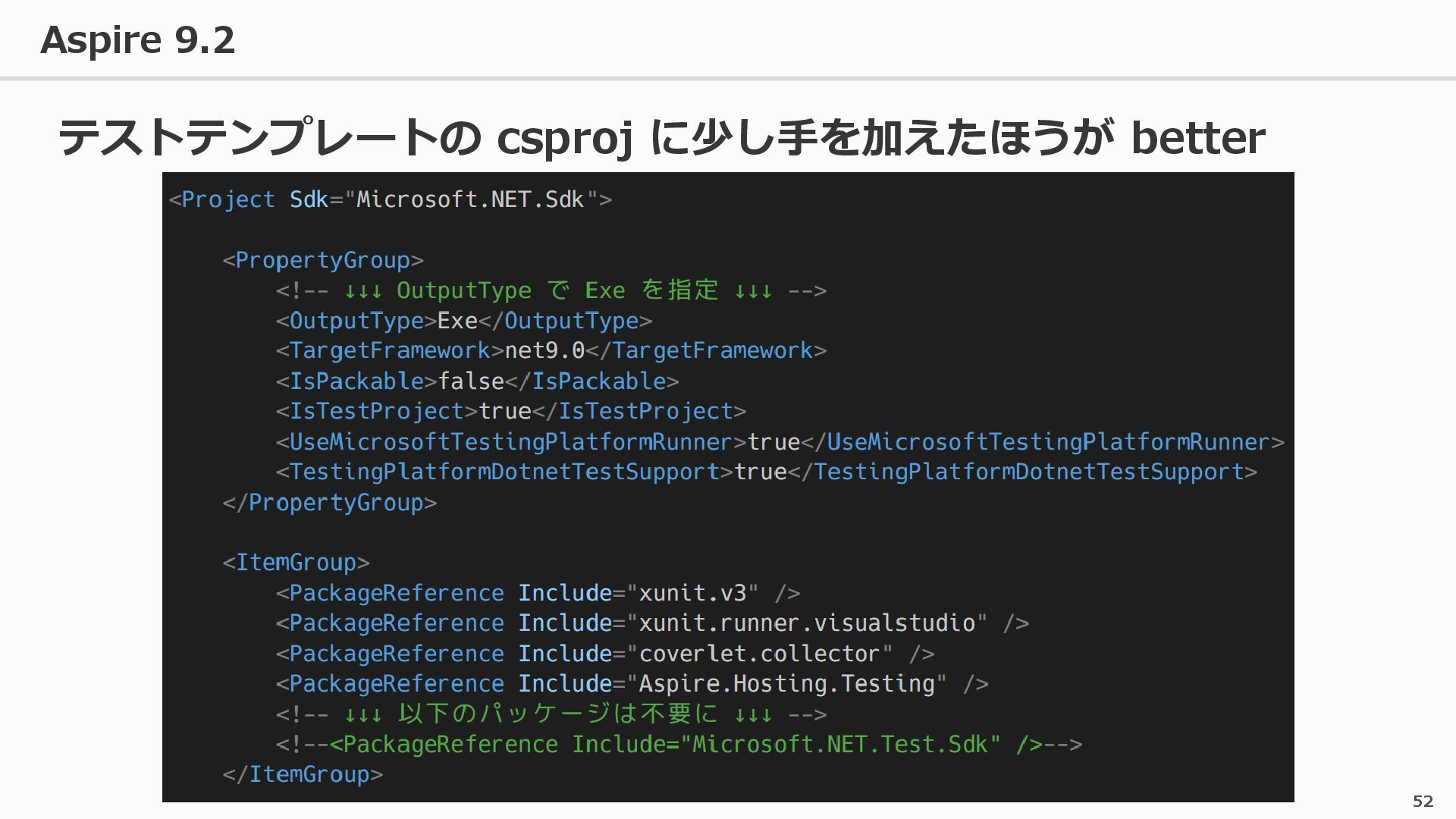The width and height of the screenshot is (1456, 819).
Task: Click the Aspire.Hosting.Testing package reference
Action: (x=632, y=683)
